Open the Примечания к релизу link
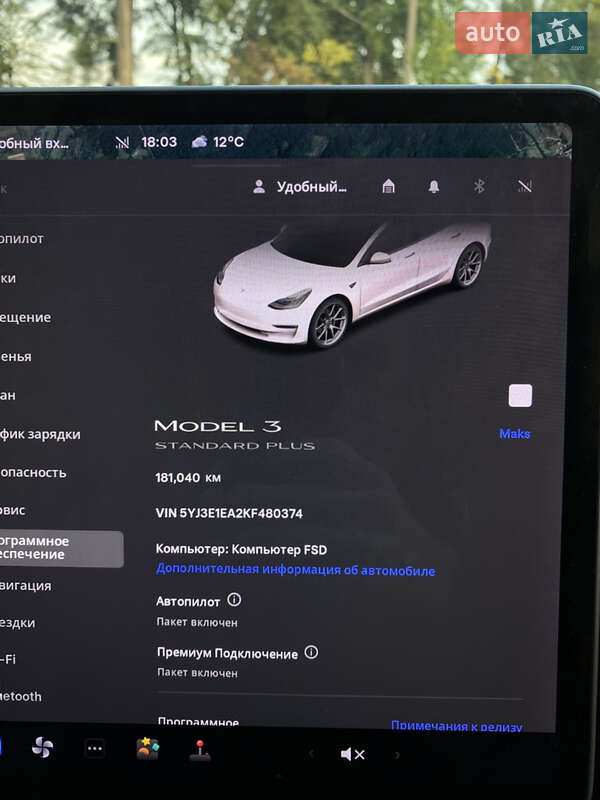Viewport: 600px width, 800px height. click(x=456, y=726)
